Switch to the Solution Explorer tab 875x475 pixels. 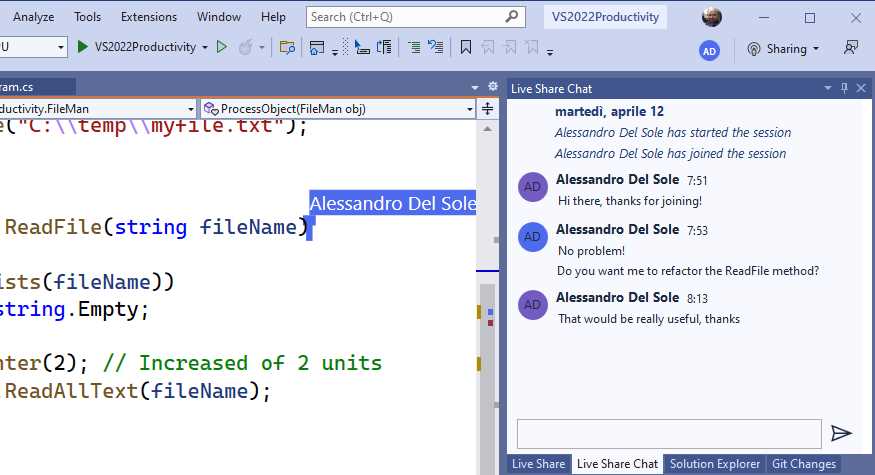(715, 464)
